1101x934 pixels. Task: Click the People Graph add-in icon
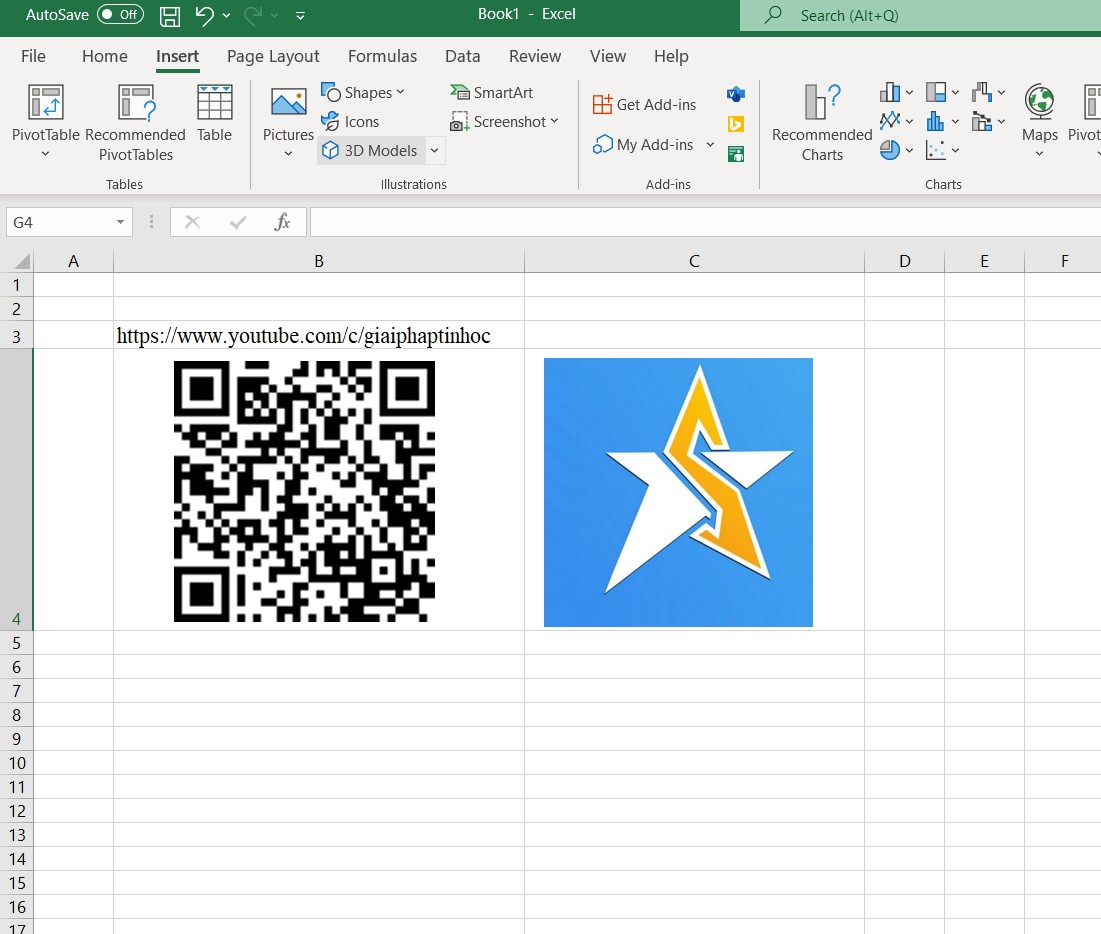coord(736,154)
